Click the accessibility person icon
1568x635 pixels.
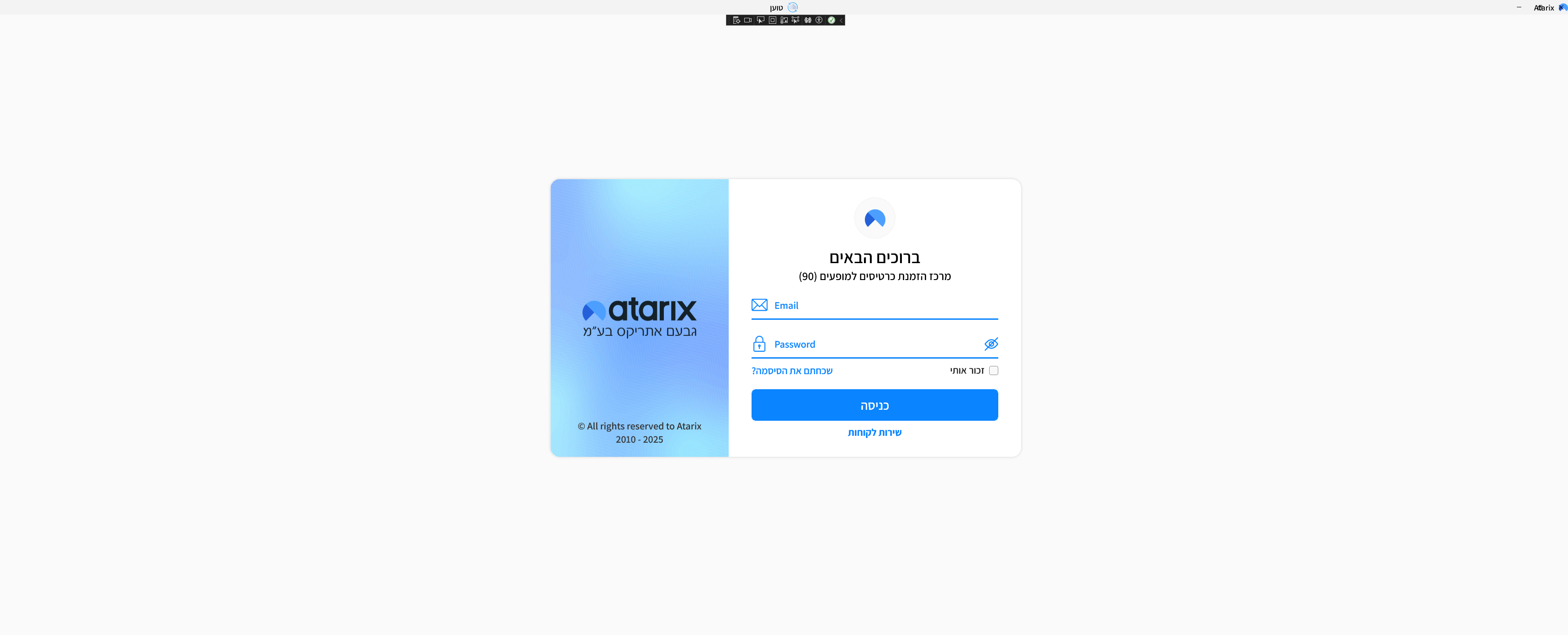click(819, 20)
